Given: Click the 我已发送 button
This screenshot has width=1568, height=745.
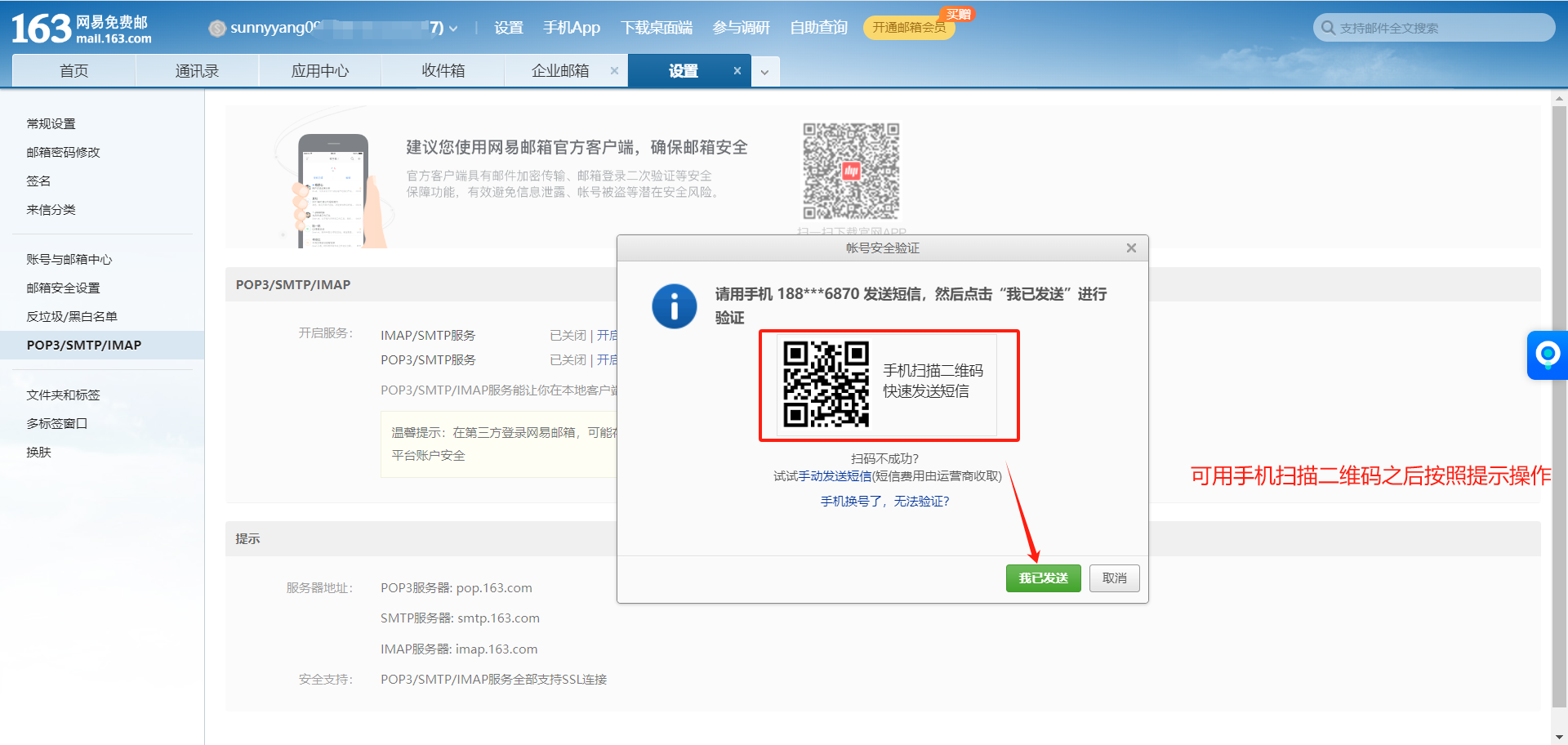Looking at the screenshot, I should pyautogui.click(x=1044, y=578).
